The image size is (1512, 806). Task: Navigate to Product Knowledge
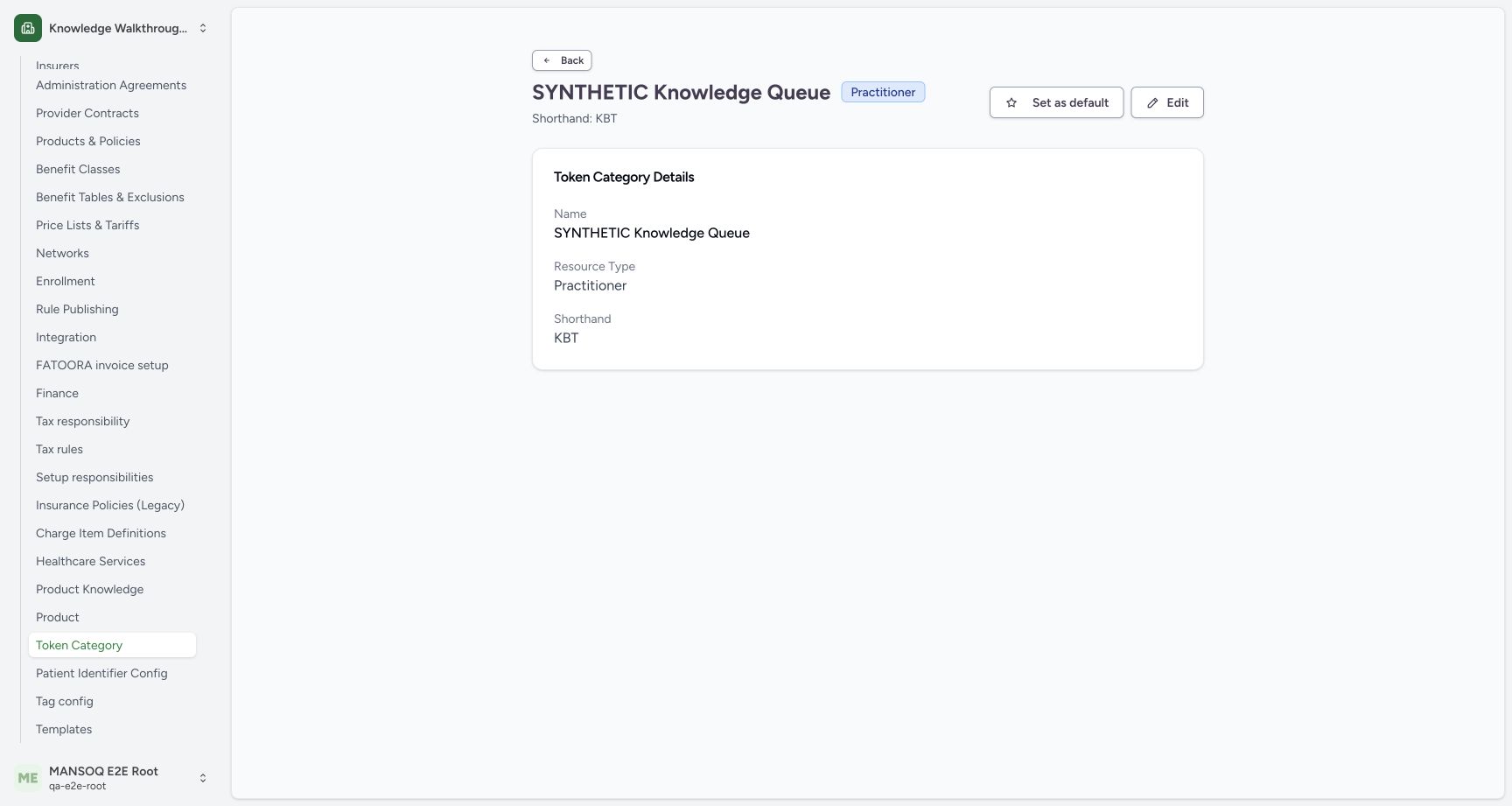[x=89, y=589]
